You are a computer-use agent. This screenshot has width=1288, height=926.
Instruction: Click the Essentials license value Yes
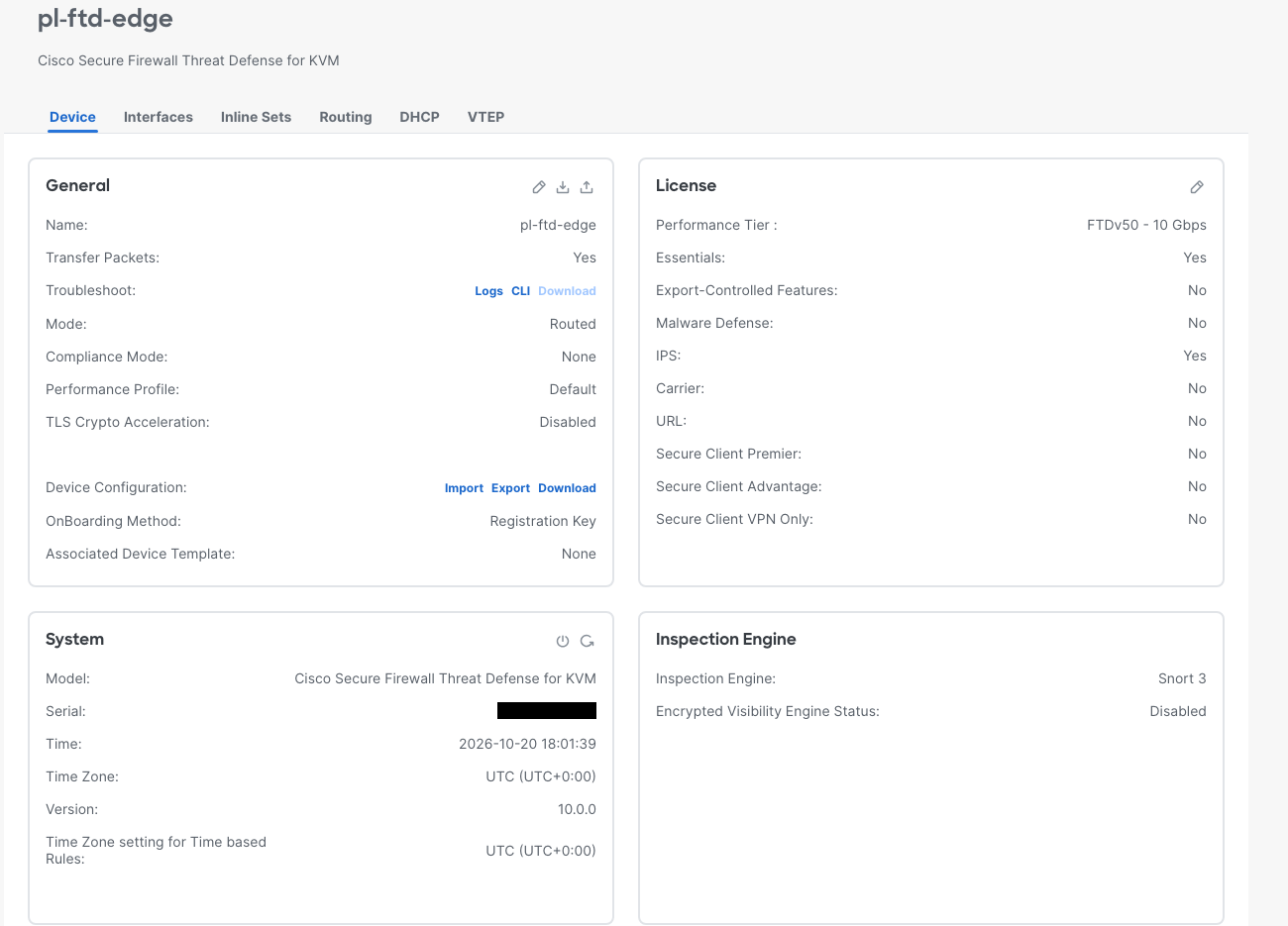(x=1195, y=257)
